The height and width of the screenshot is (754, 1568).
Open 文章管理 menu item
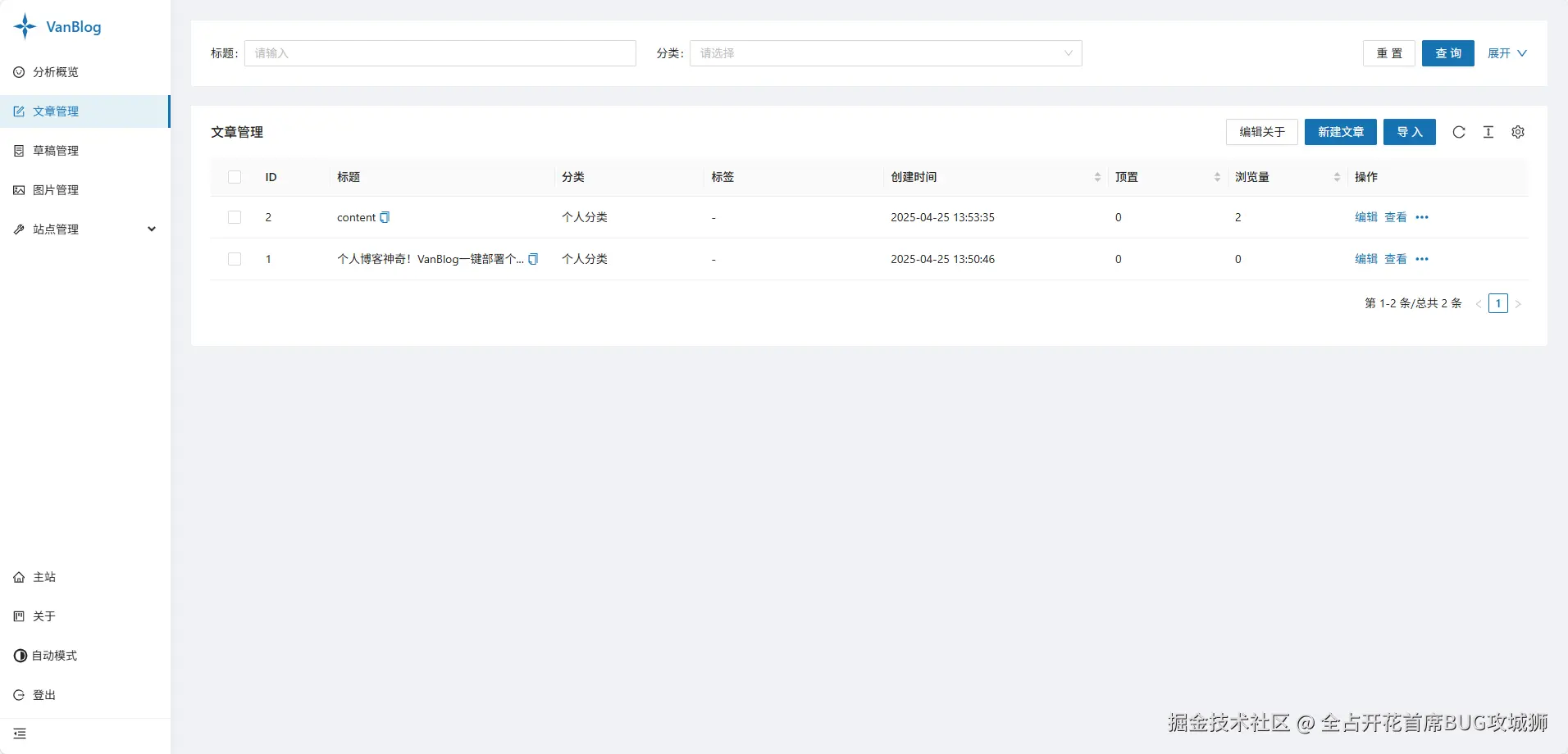click(x=85, y=111)
